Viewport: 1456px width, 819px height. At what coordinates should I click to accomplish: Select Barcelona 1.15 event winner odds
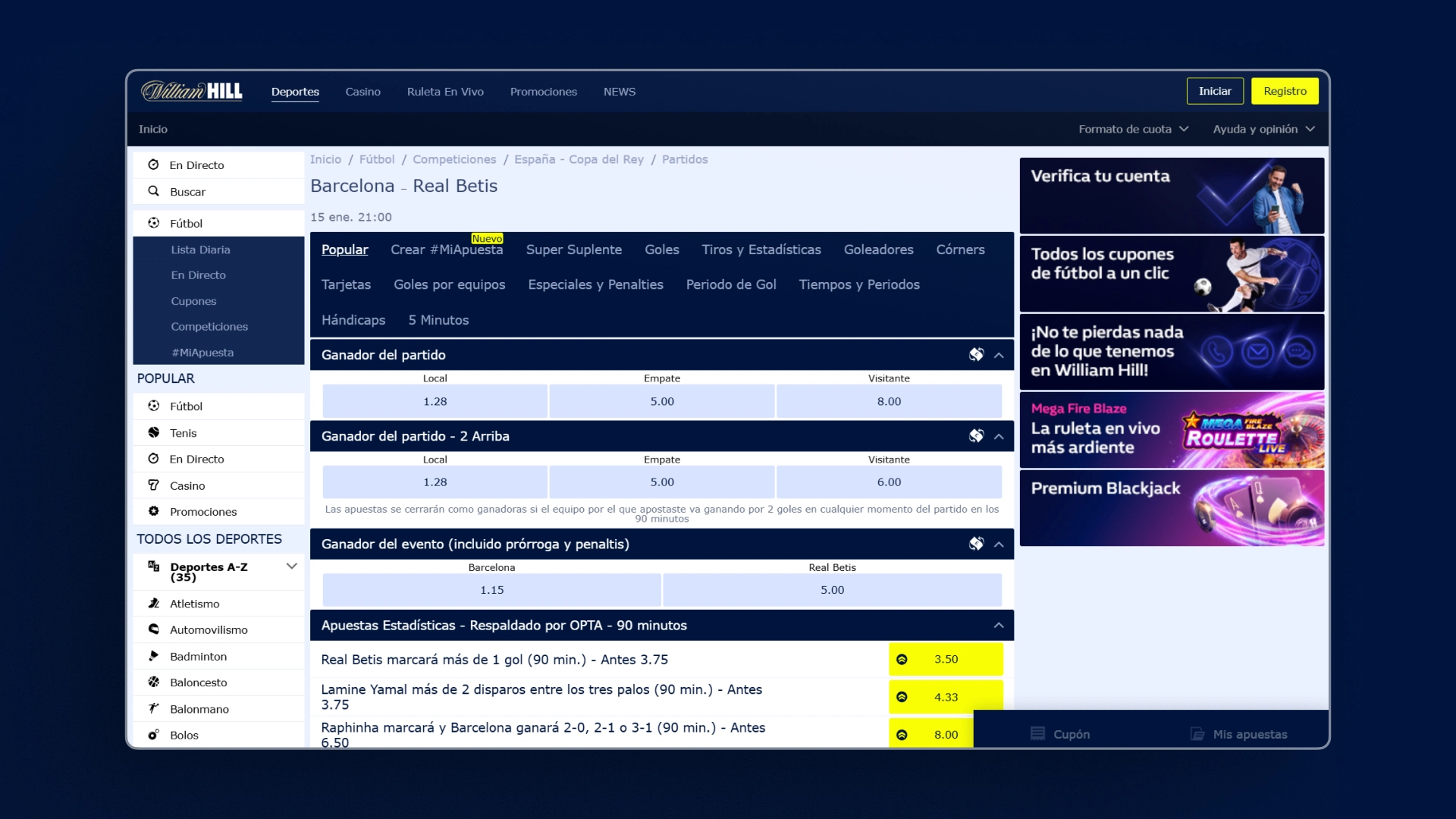[491, 589]
